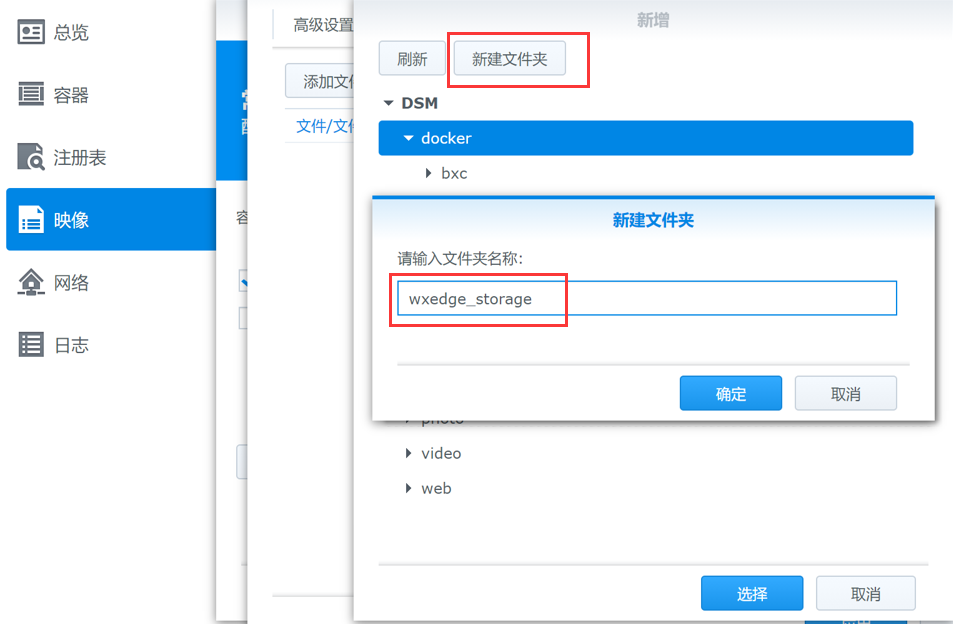Expand the web folder arrow

pyautogui.click(x=409, y=488)
